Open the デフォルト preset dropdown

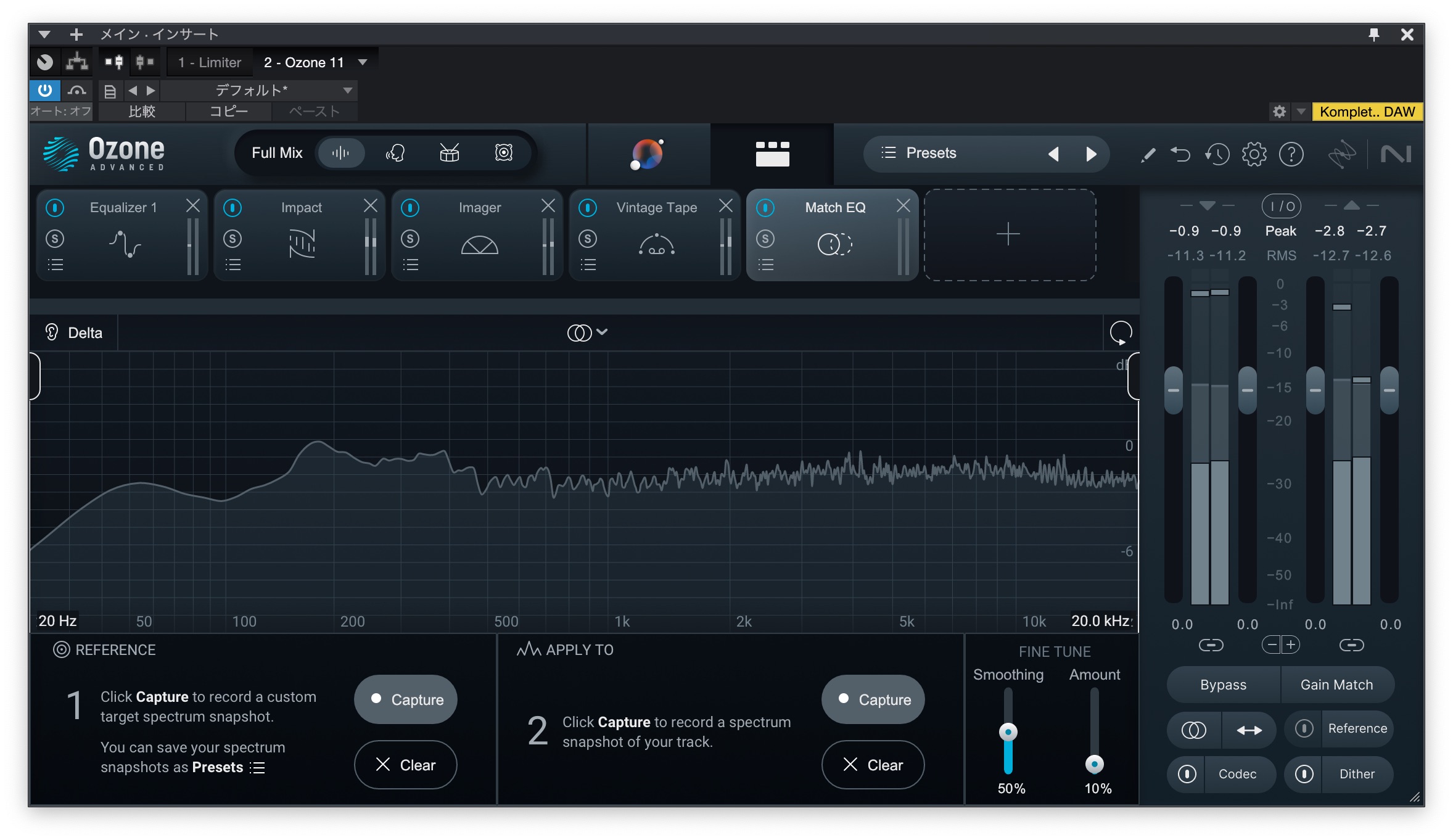click(347, 91)
